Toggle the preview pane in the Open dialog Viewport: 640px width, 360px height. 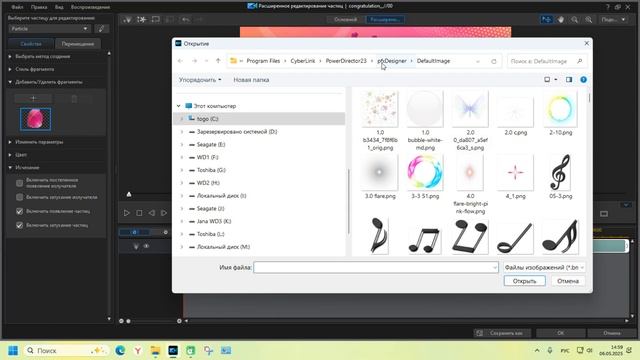pos(569,80)
